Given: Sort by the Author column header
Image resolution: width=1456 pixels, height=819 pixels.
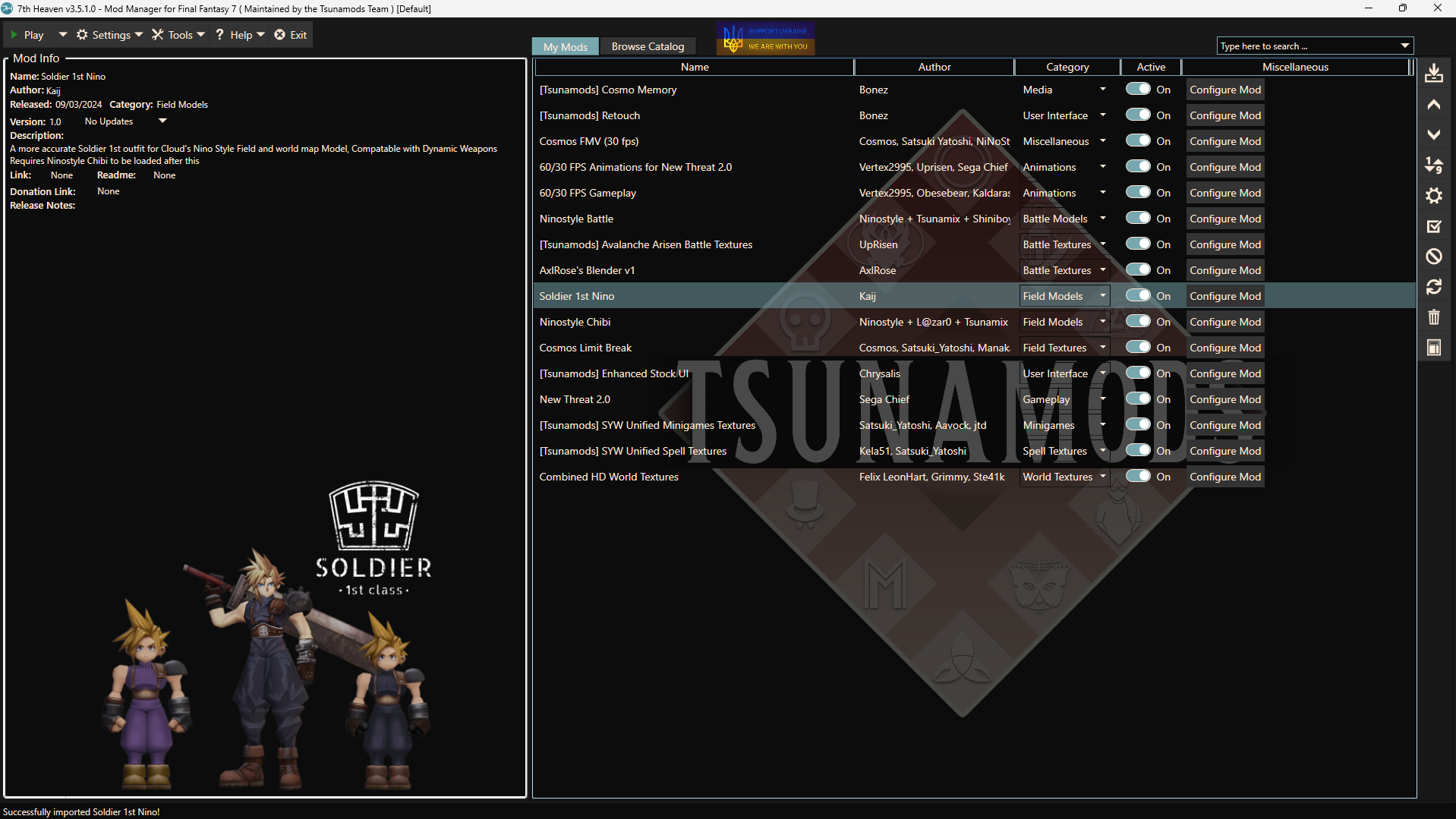Looking at the screenshot, I should pyautogui.click(x=934, y=67).
